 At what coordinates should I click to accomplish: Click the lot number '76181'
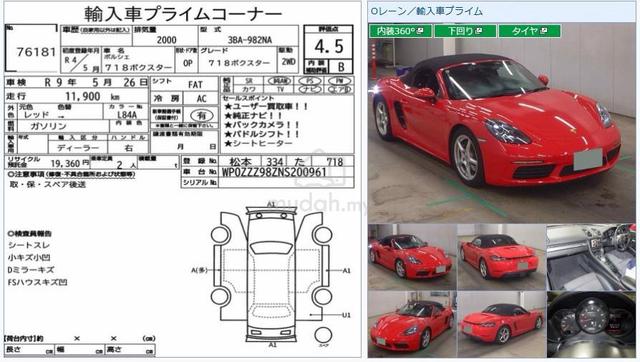pos(36,52)
